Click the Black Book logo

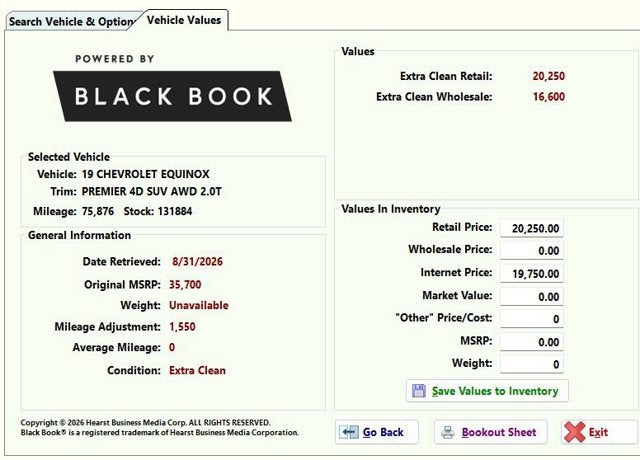pos(172,96)
